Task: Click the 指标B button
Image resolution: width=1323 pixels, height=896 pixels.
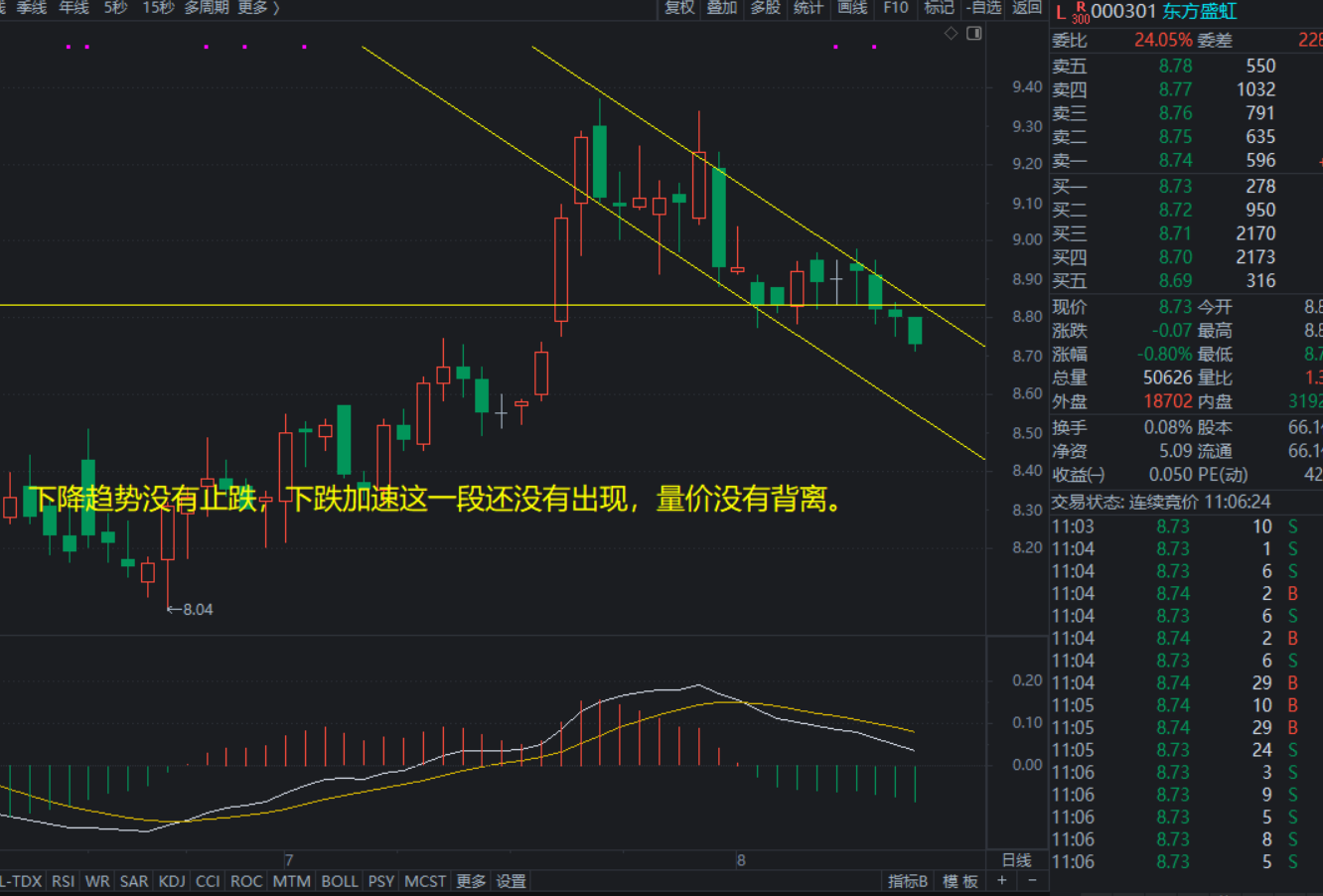Action: click(908, 881)
